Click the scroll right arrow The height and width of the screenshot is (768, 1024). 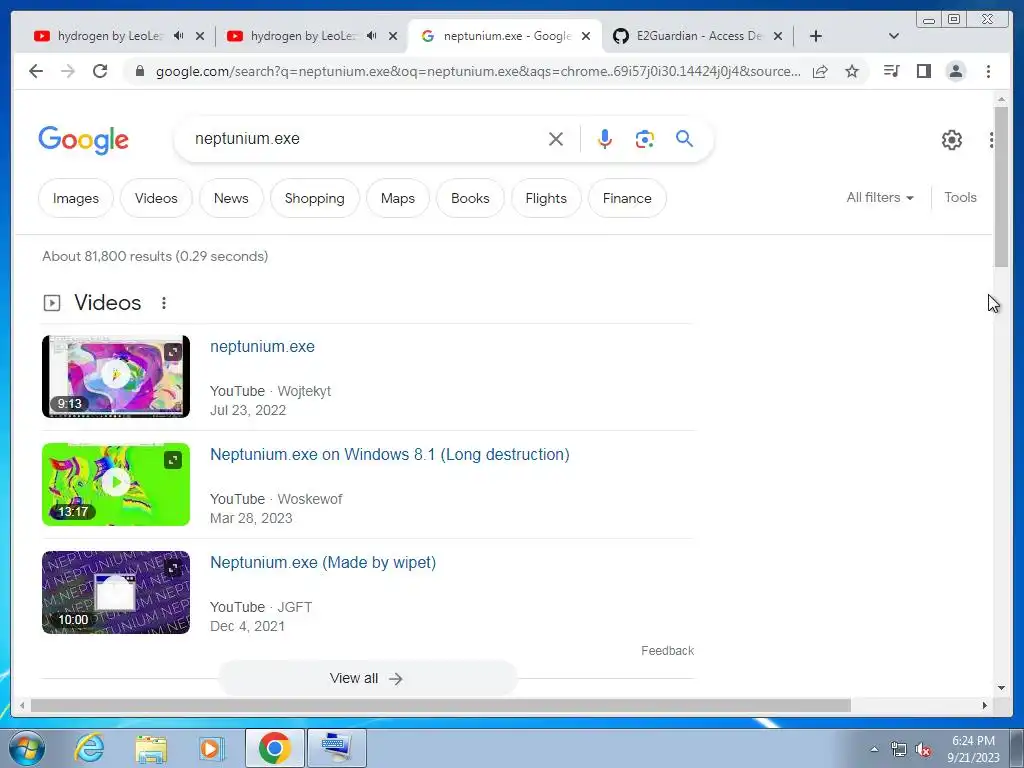click(x=985, y=705)
